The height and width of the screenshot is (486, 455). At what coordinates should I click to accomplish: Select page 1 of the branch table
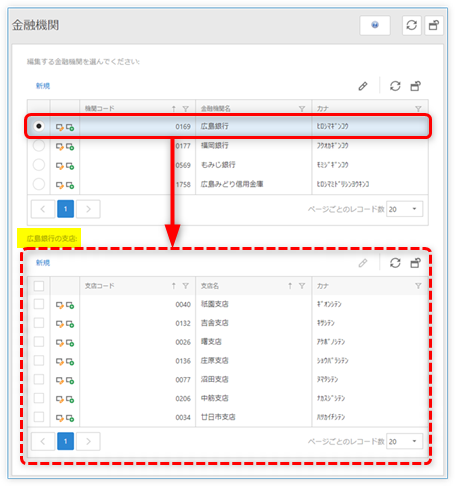tap(65, 441)
